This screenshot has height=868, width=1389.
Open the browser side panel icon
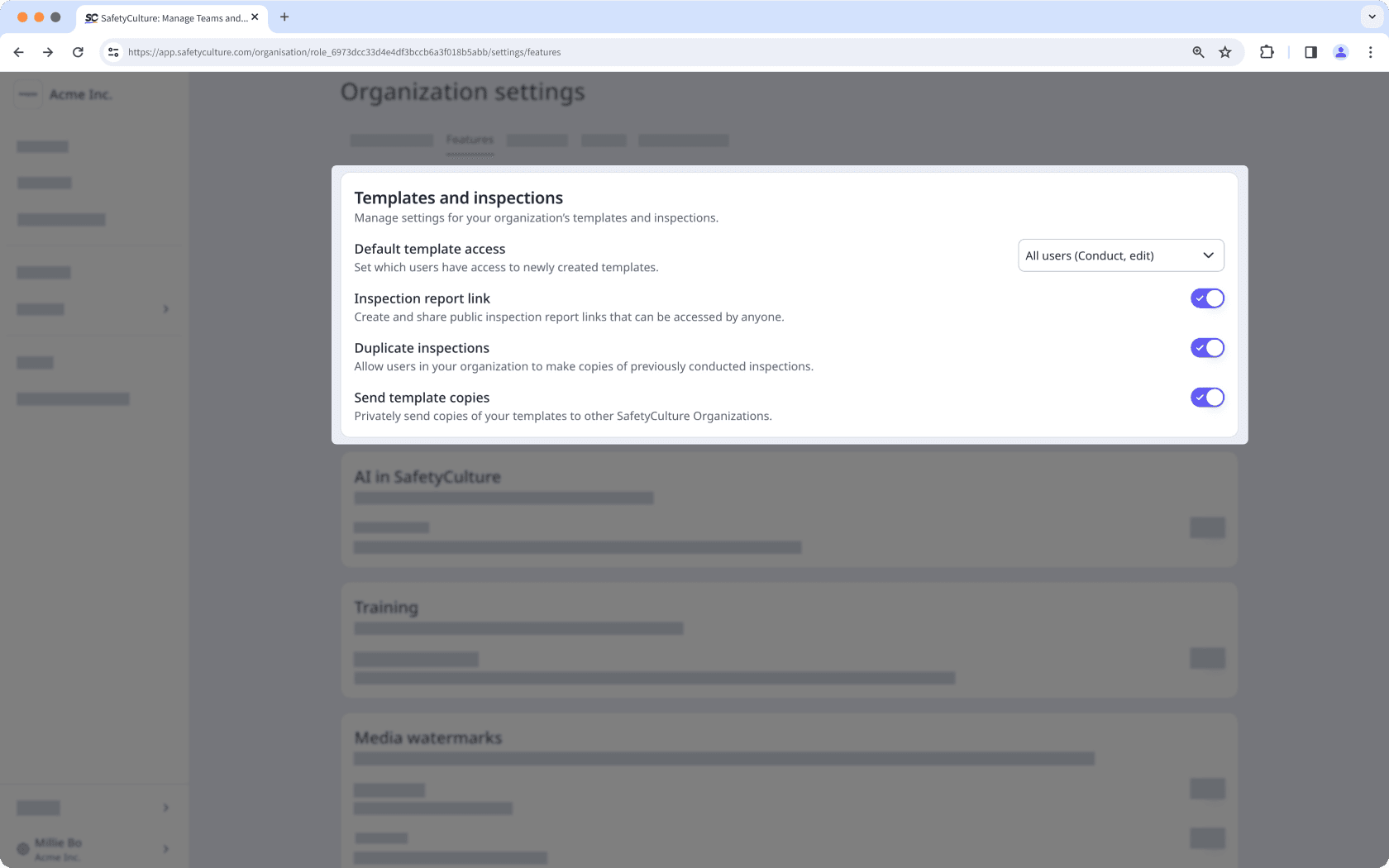click(1310, 51)
